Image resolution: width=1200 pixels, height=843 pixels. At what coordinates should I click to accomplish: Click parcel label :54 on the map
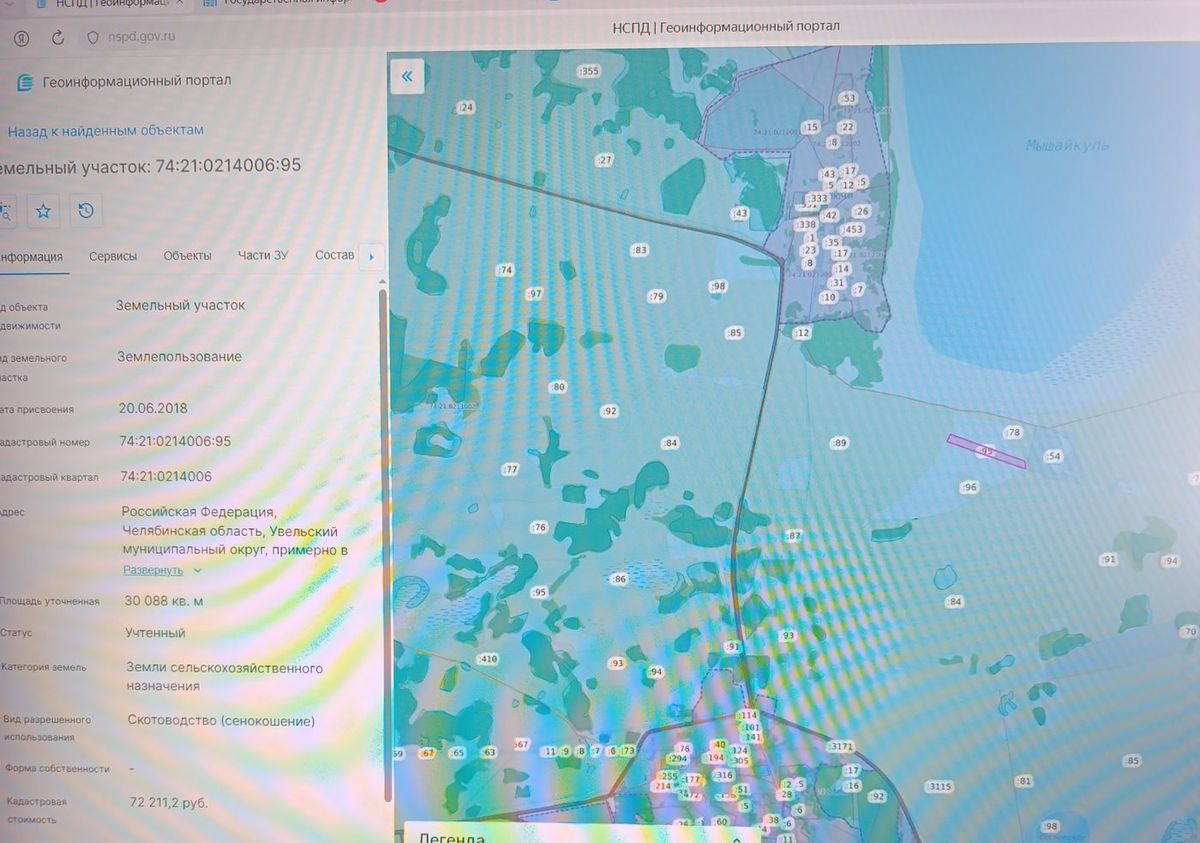(1052, 456)
